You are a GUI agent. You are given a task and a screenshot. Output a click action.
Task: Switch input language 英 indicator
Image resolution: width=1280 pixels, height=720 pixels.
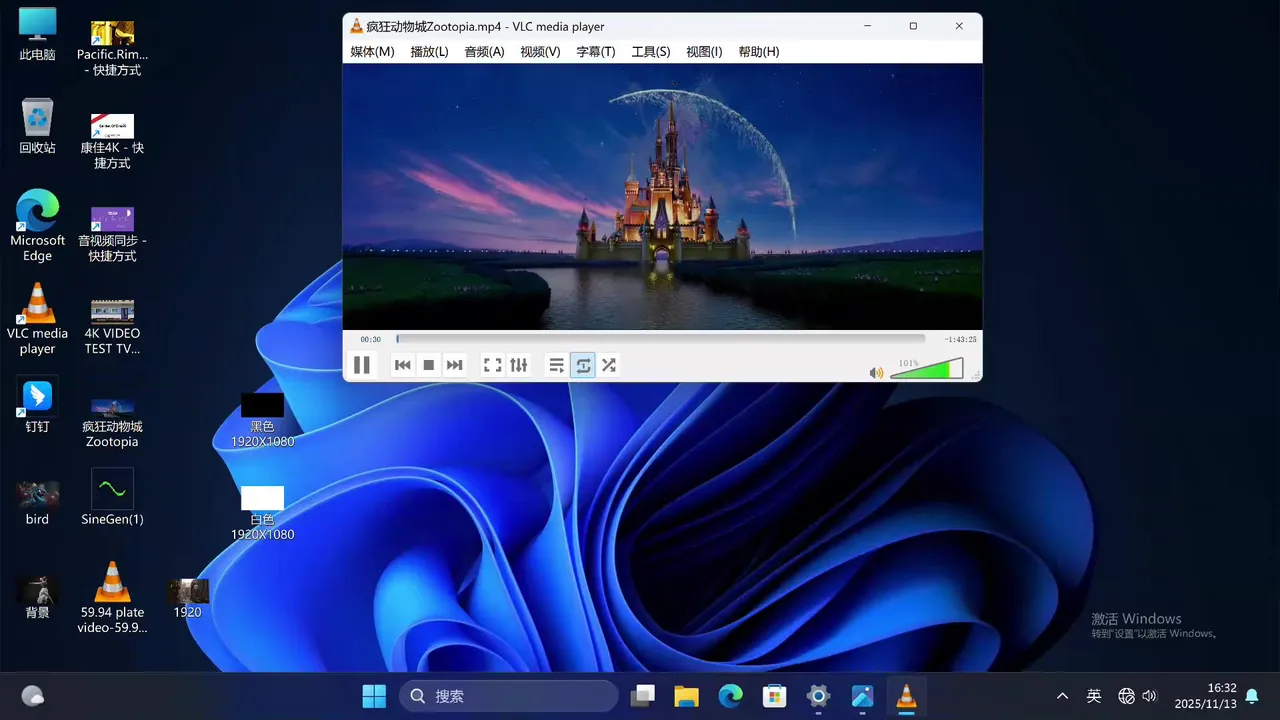[x=1094, y=696]
